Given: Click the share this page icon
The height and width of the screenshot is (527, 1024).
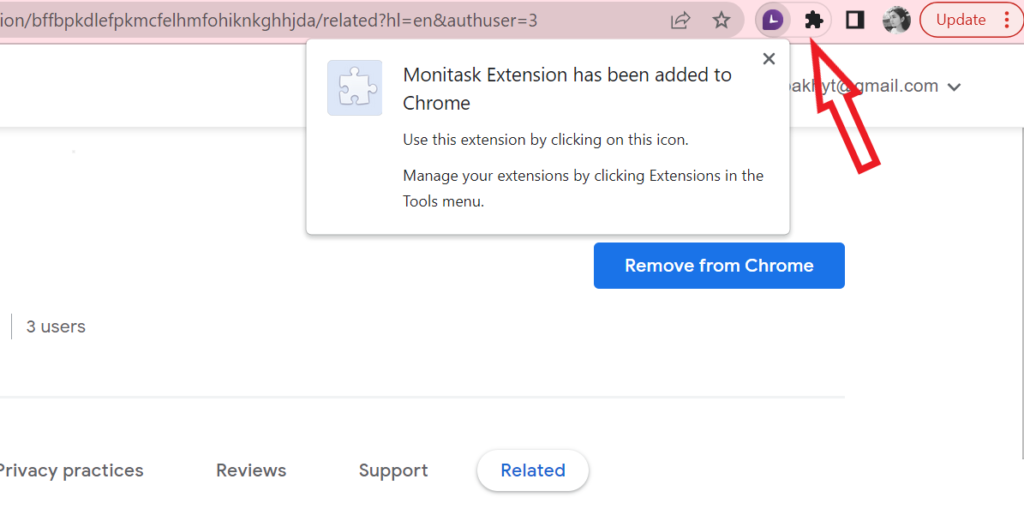Looking at the screenshot, I should tap(680, 20).
